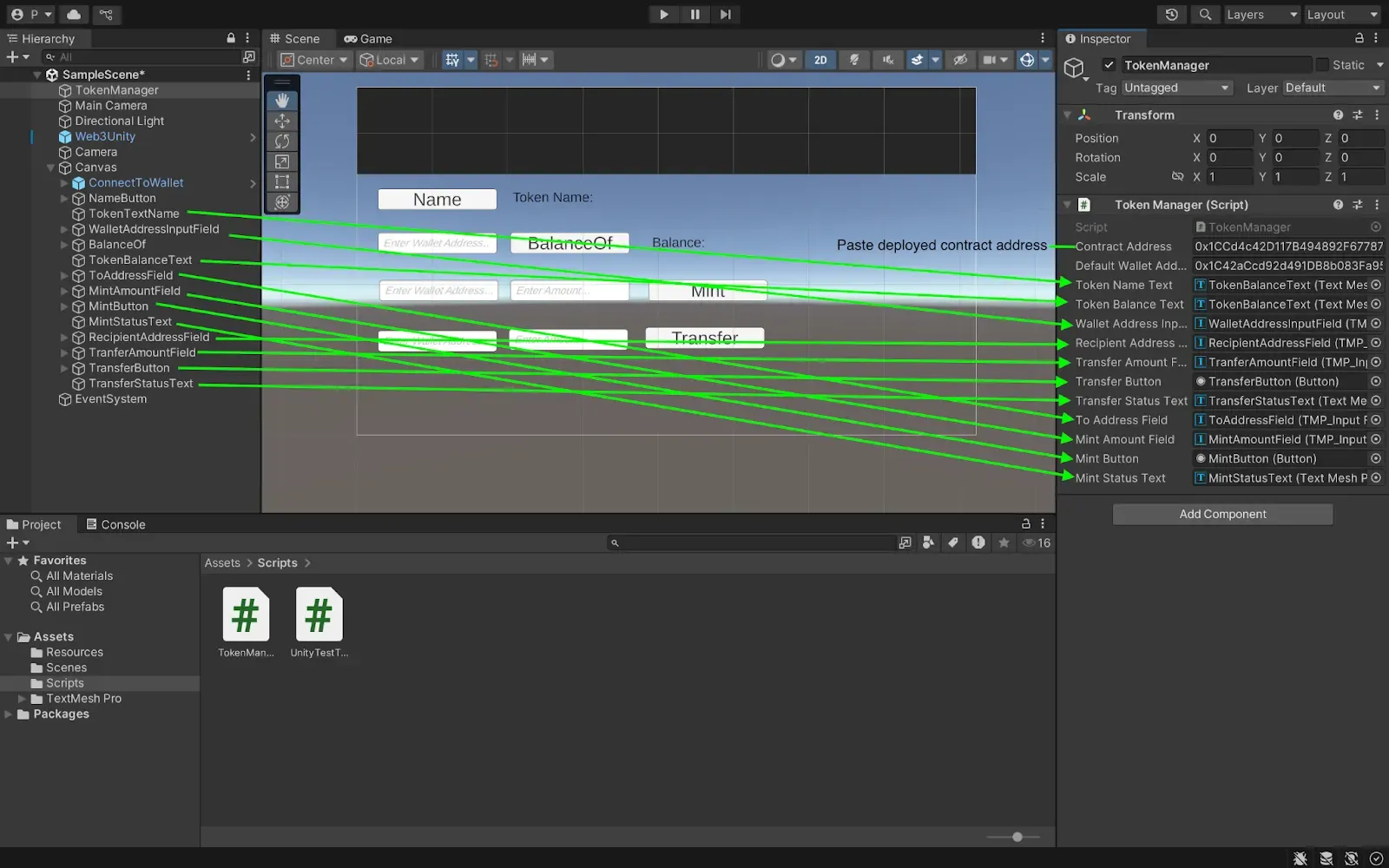Toggle 2D view mode in Scene
1389x868 pixels.
[x=820, y=60]
